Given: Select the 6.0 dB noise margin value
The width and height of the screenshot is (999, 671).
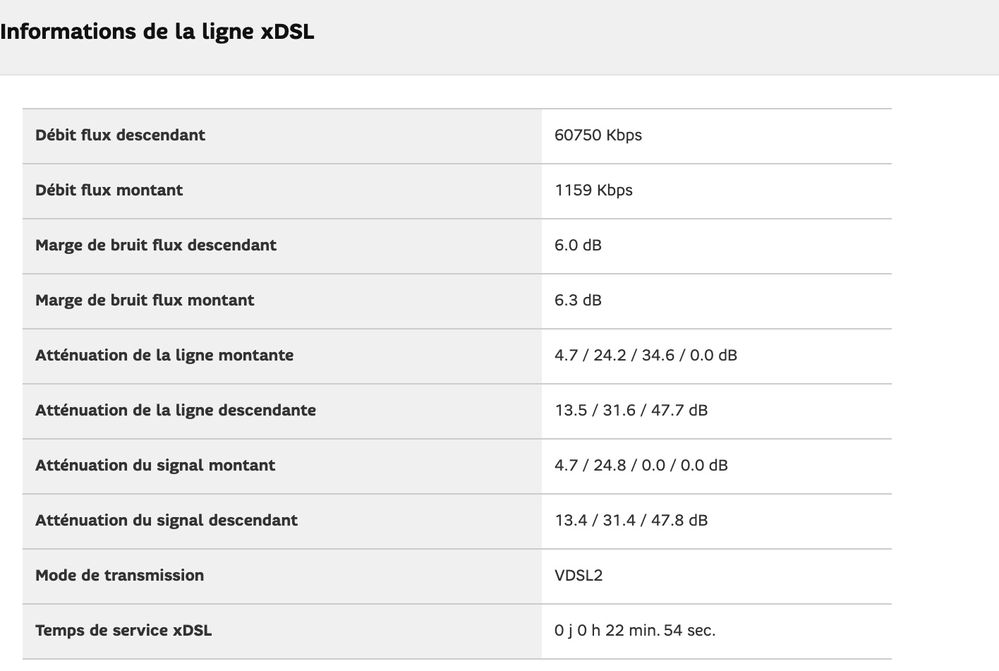Looking at the screenshot, I should coord(578,245).
